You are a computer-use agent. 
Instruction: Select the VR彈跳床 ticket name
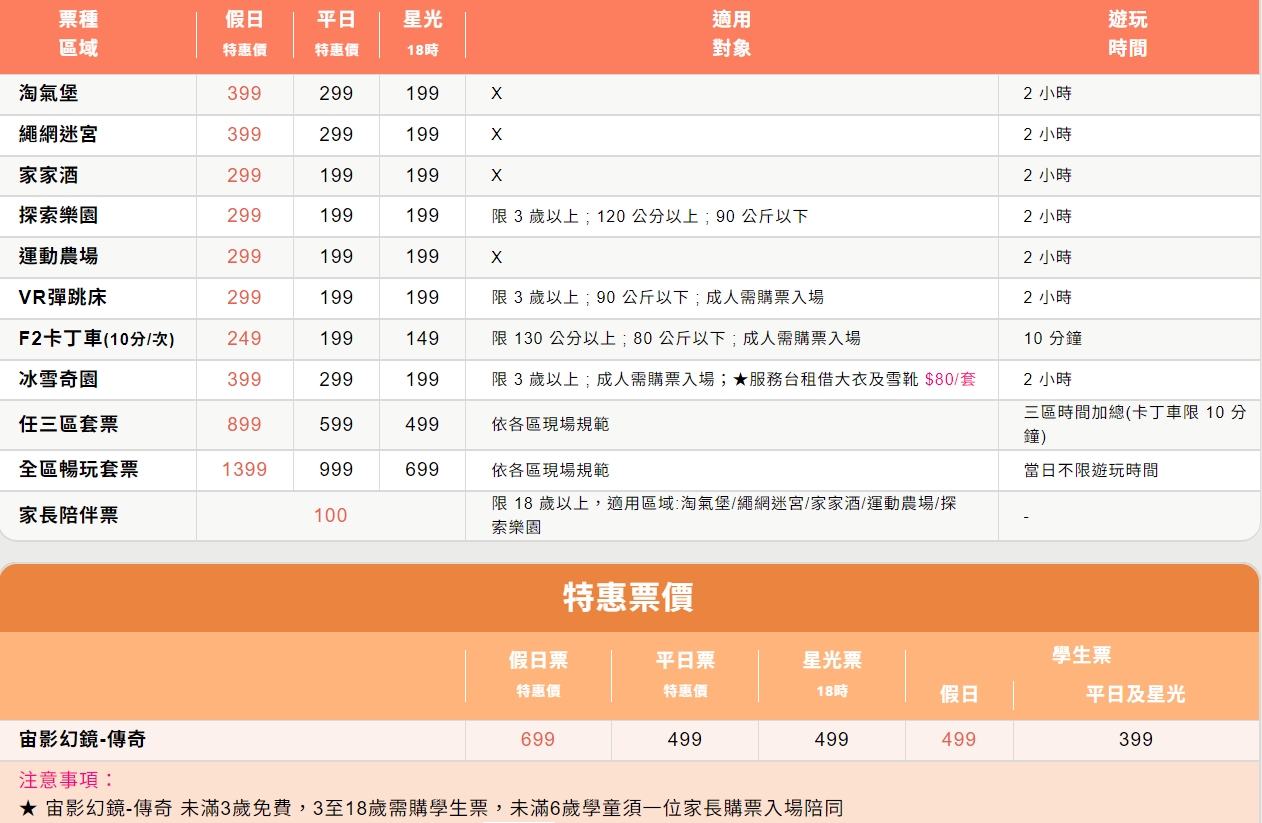click(62, 297)
